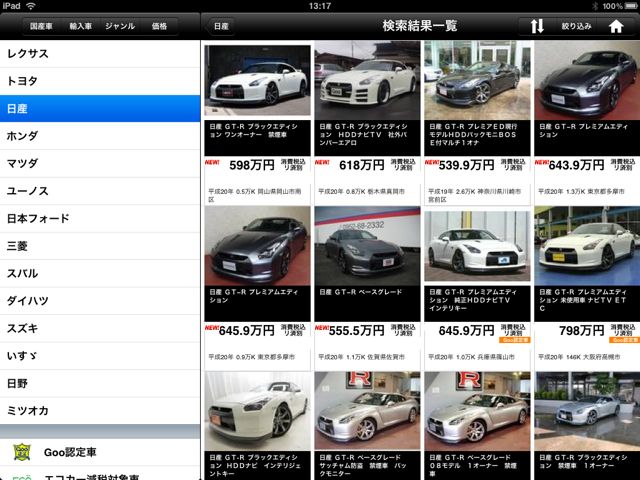Select 日野 in the maker list
The width and height of the screenshot is (640, 480).
pyautogui.click(x=100, y=384)
